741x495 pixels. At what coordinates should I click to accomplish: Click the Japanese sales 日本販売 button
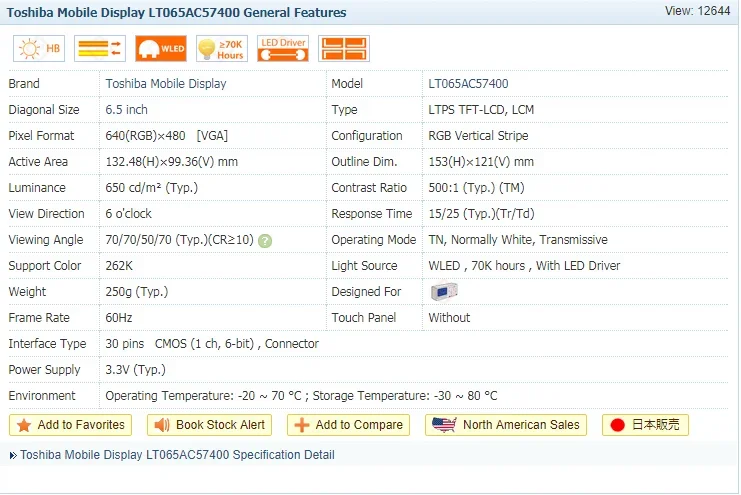coord(645,425)
